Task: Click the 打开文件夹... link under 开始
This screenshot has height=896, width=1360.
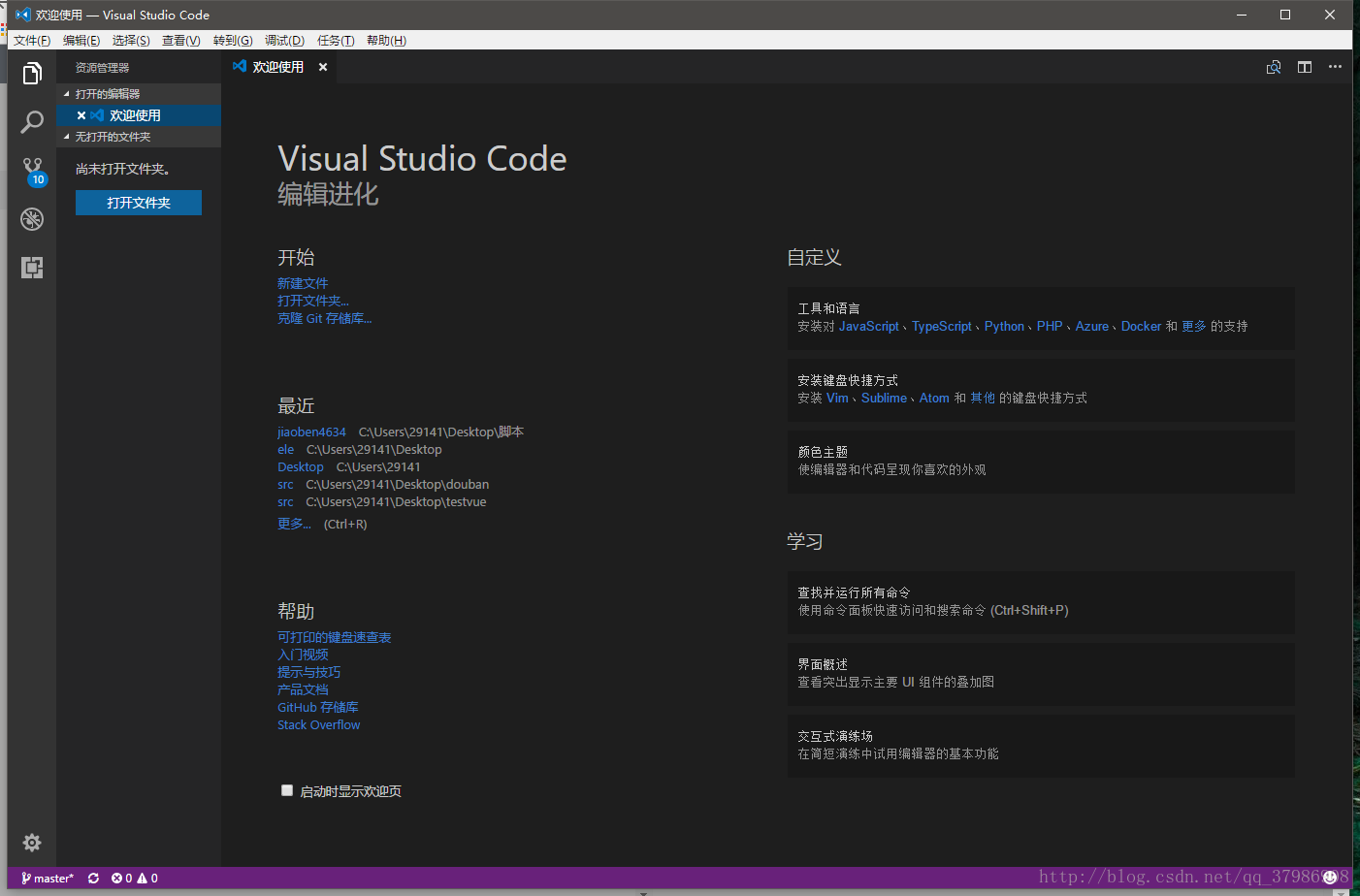Action: pyautogui.click(x=313, y=301)
